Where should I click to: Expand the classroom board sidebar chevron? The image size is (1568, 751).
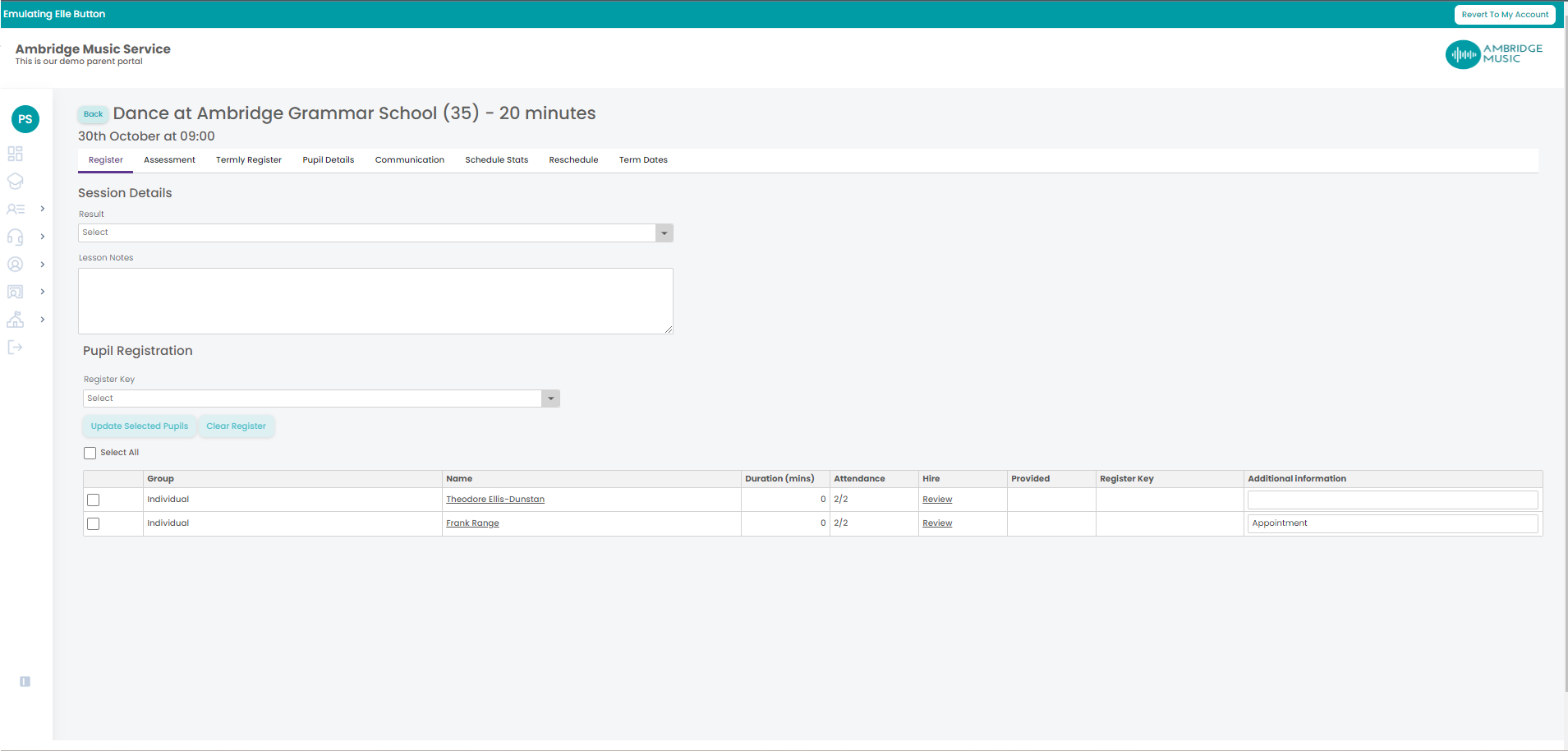click(43, 292)
